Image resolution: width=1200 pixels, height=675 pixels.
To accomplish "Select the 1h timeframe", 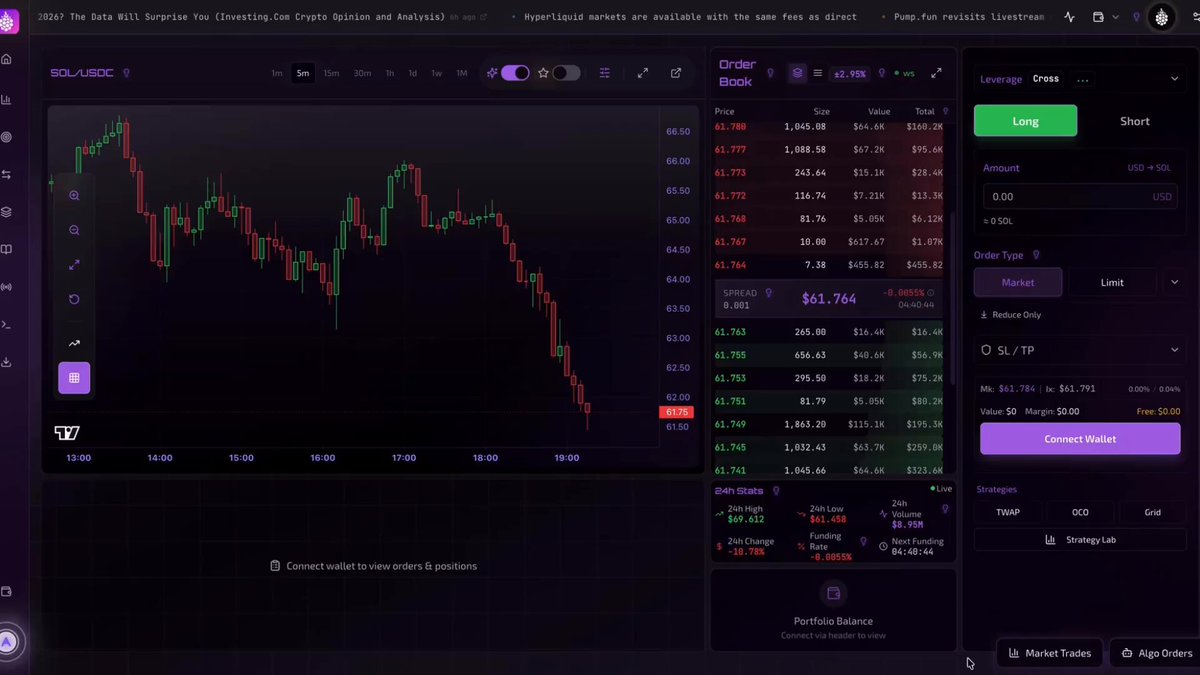I will coord(390,73).
